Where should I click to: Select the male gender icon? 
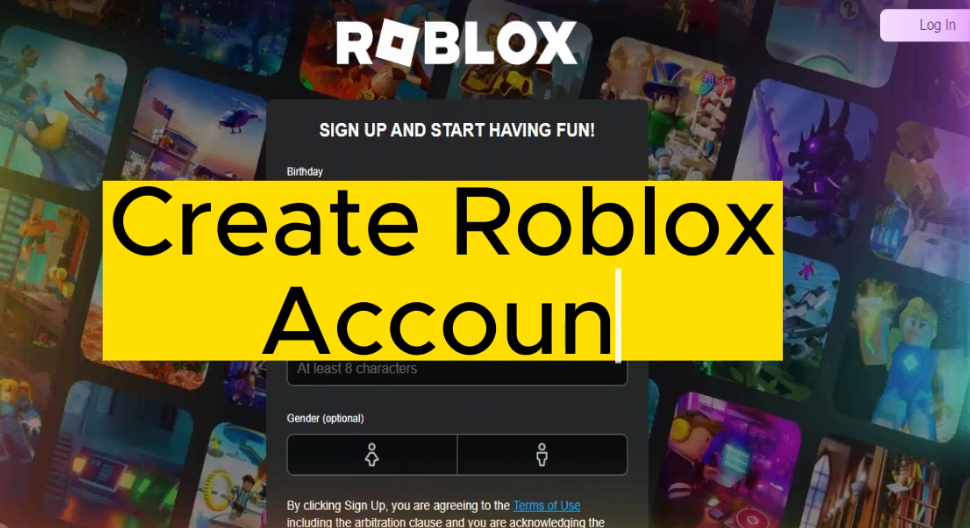click(x=542, y=454)
